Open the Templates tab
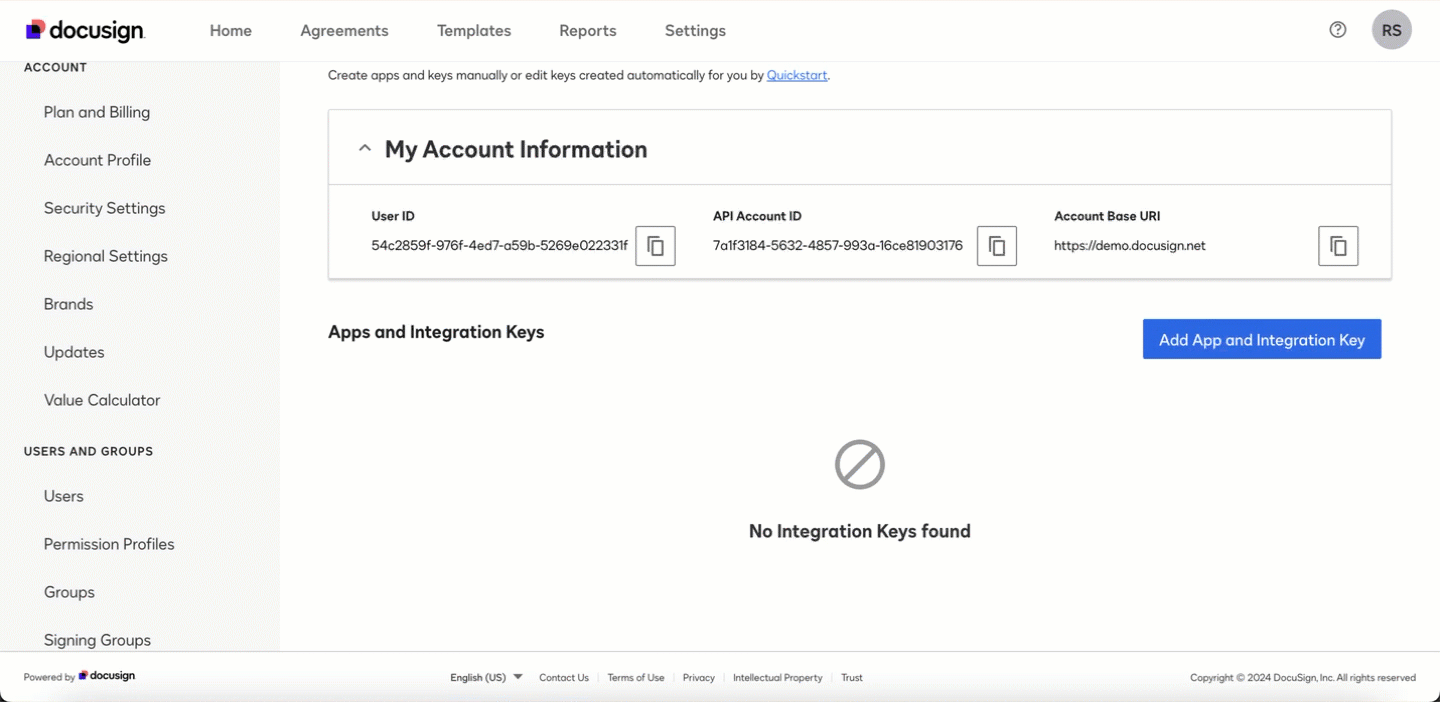Viewport: 1440px width, 702px height. 474,31
